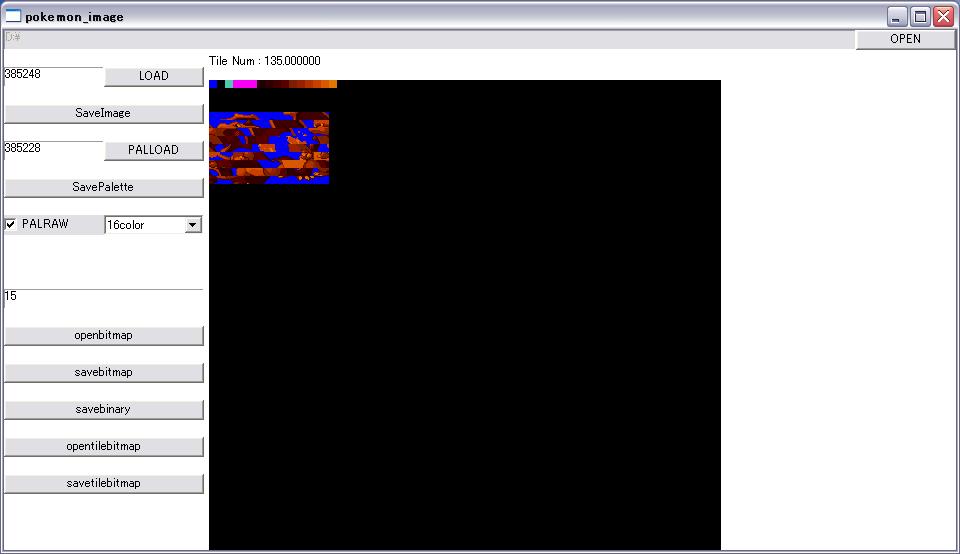
Task: Select the blue palette swatch
Action: [x=213, y=84]
